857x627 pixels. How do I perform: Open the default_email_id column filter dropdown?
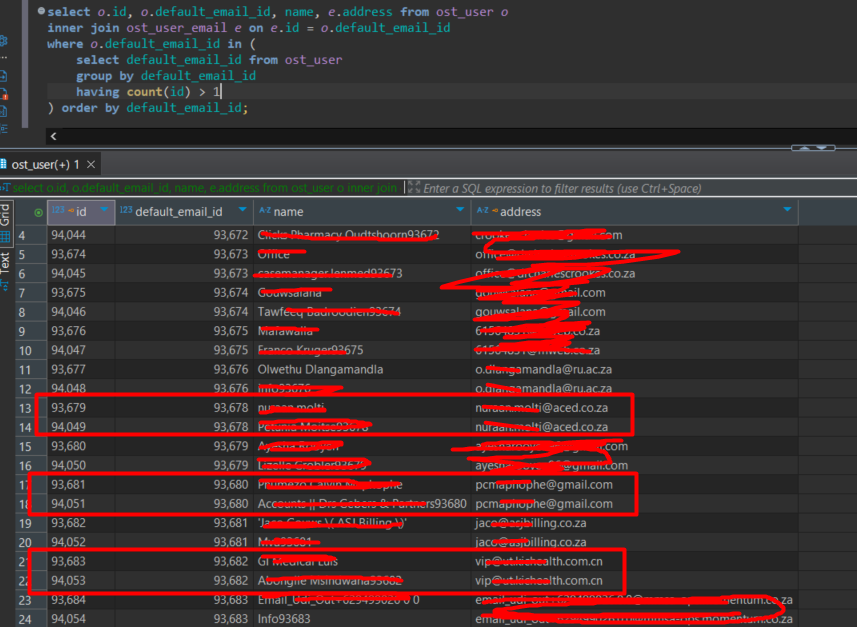pos(241,211)
